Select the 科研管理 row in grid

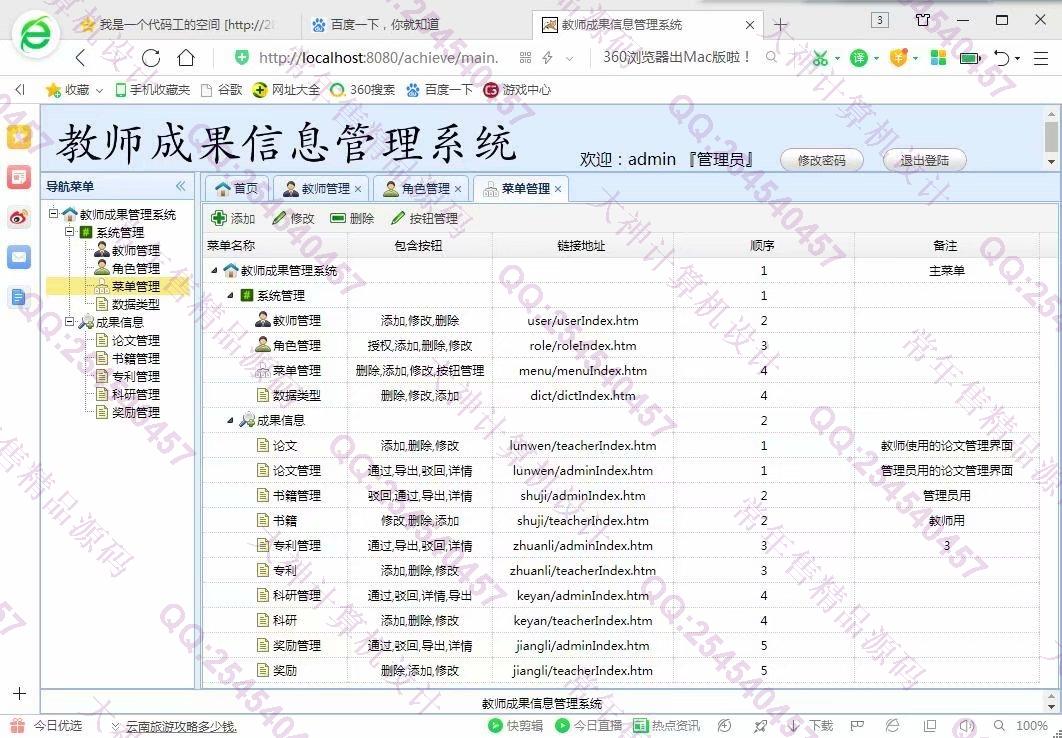[621, 595]
